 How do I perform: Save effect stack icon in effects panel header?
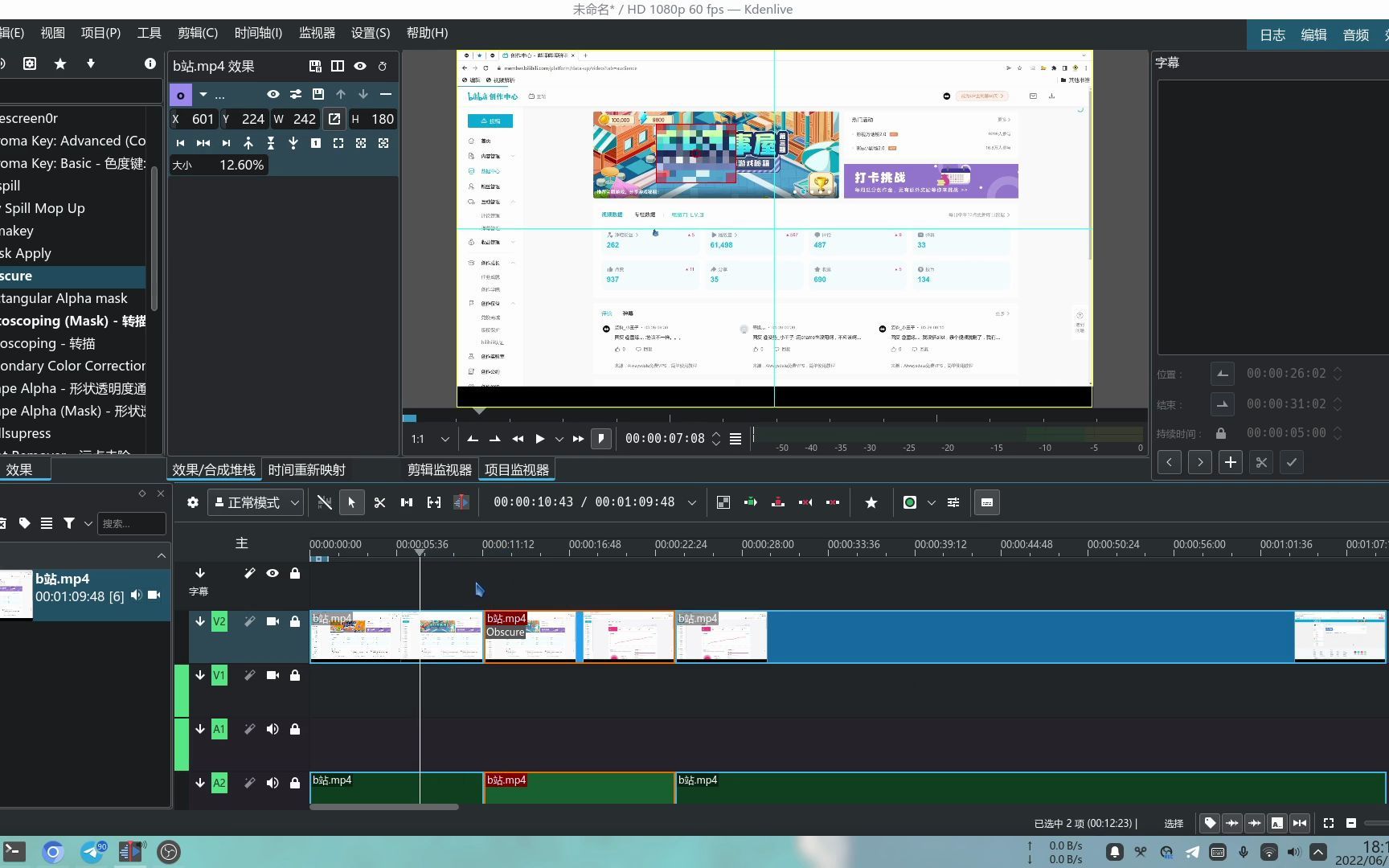click(315, 66)
